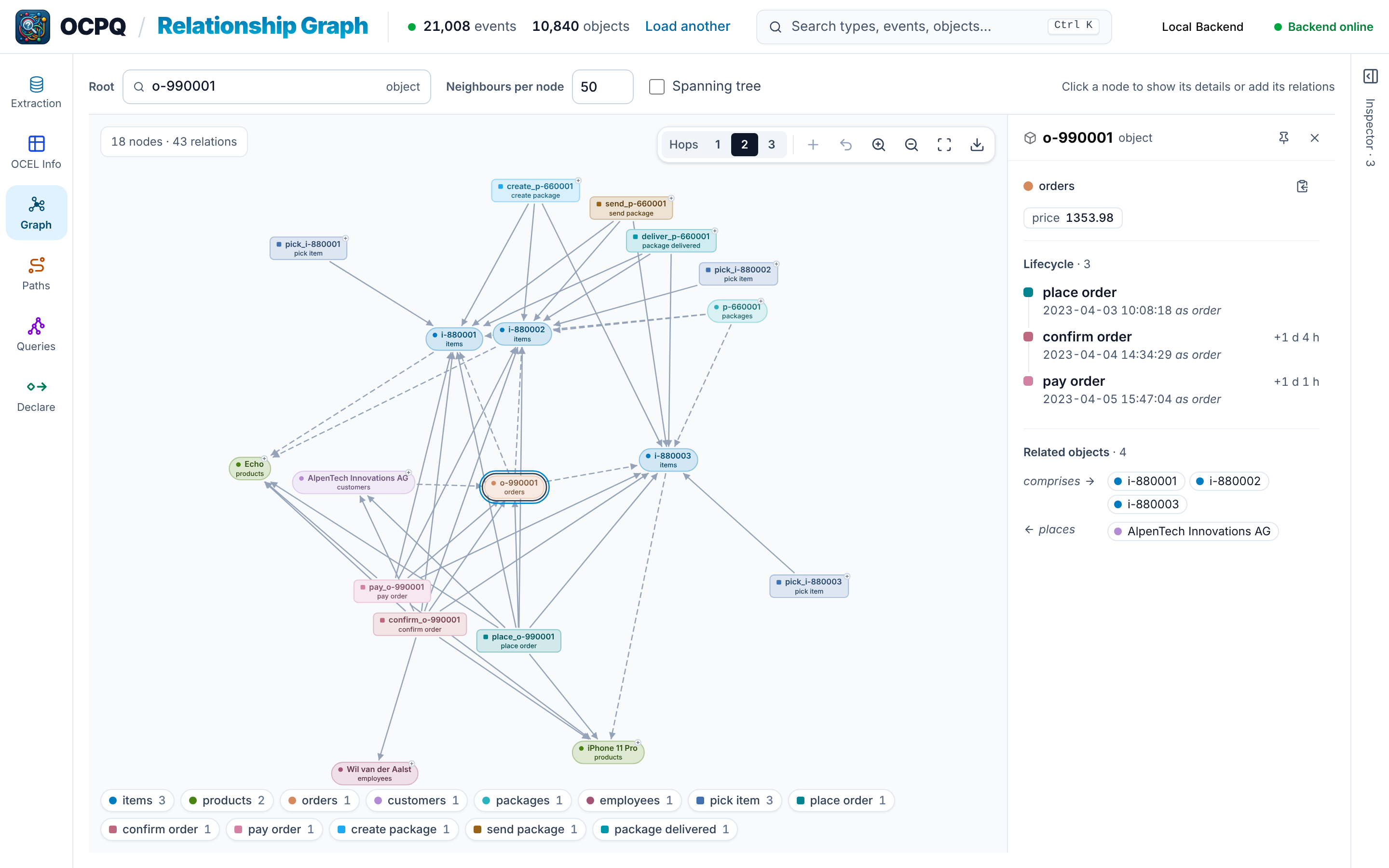
Task: Set hops to 1
Action: tap(718, 145)
